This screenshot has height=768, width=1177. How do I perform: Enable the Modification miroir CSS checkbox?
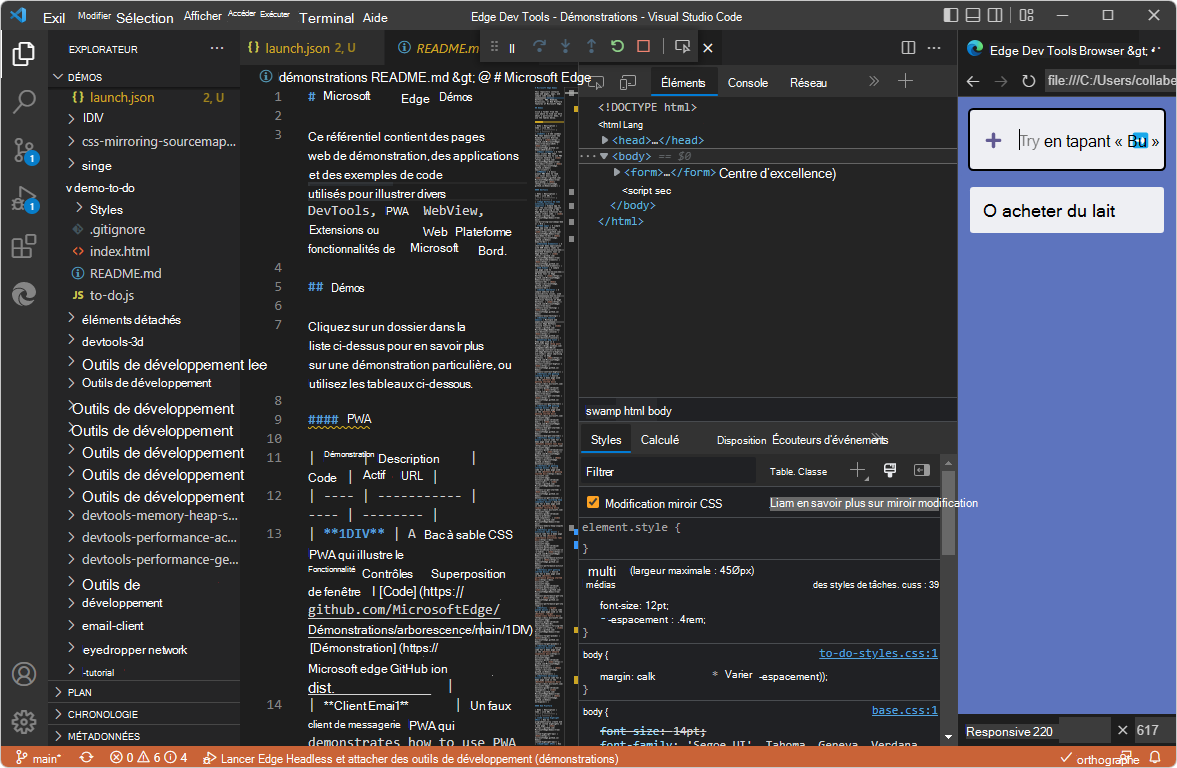click(x=593, y=503)
